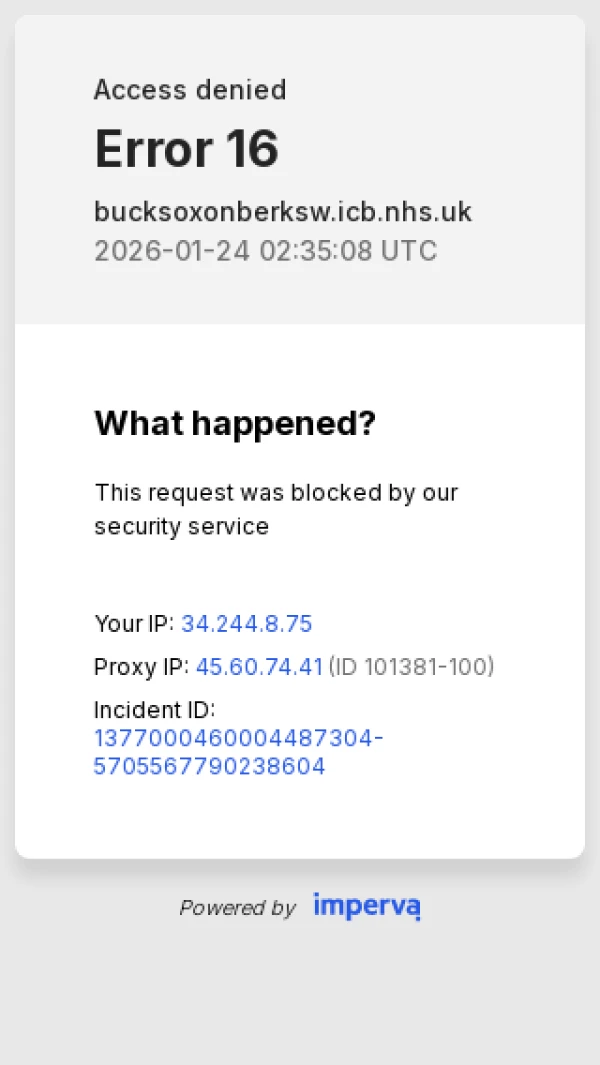Screen dimensions: 600x1065
Task: Click the Incident ID line 5705567790238604
Action: tap(209, 767)
